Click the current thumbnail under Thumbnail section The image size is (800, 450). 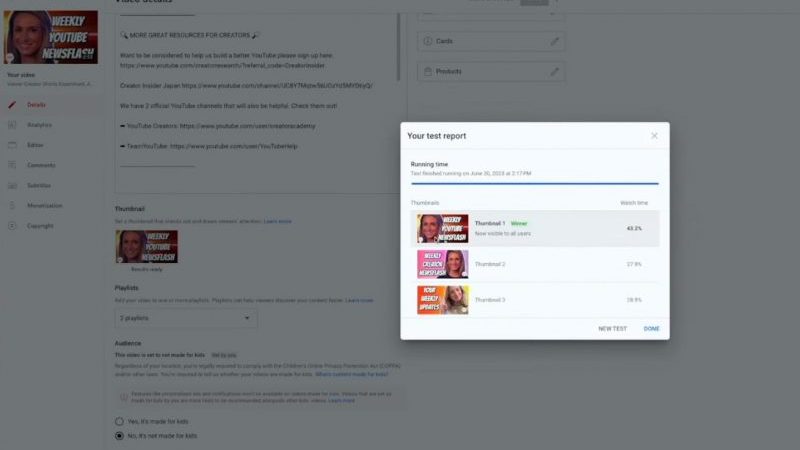tap(147, 246)
